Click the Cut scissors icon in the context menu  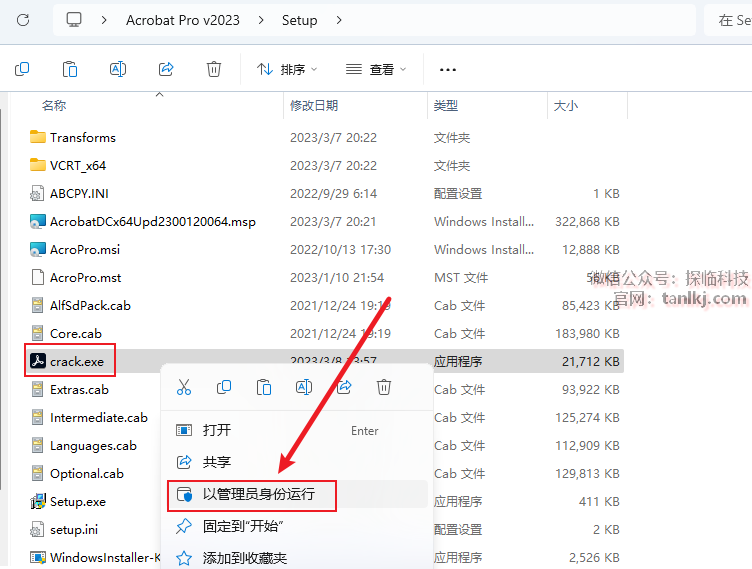[x=184, y=387]
